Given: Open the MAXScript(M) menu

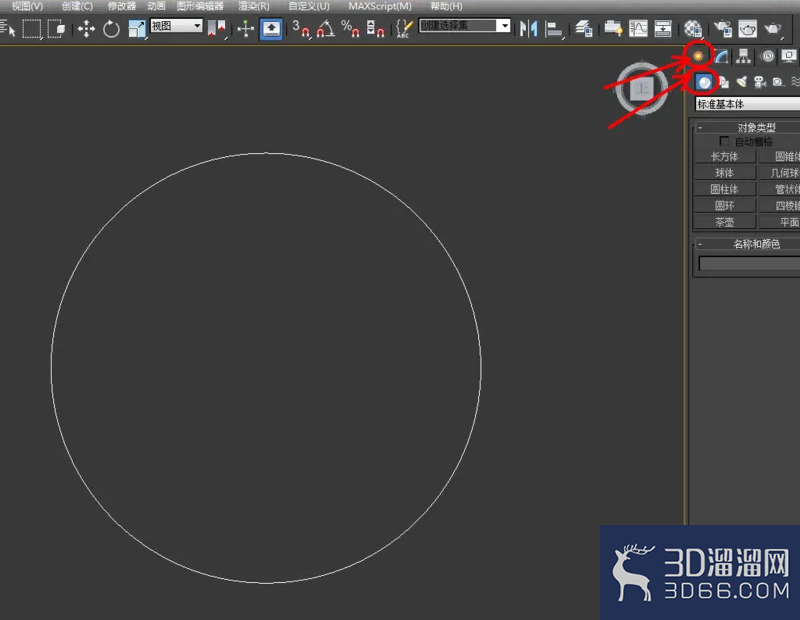Looking at the screenshot, I should (x=380, y=6).
